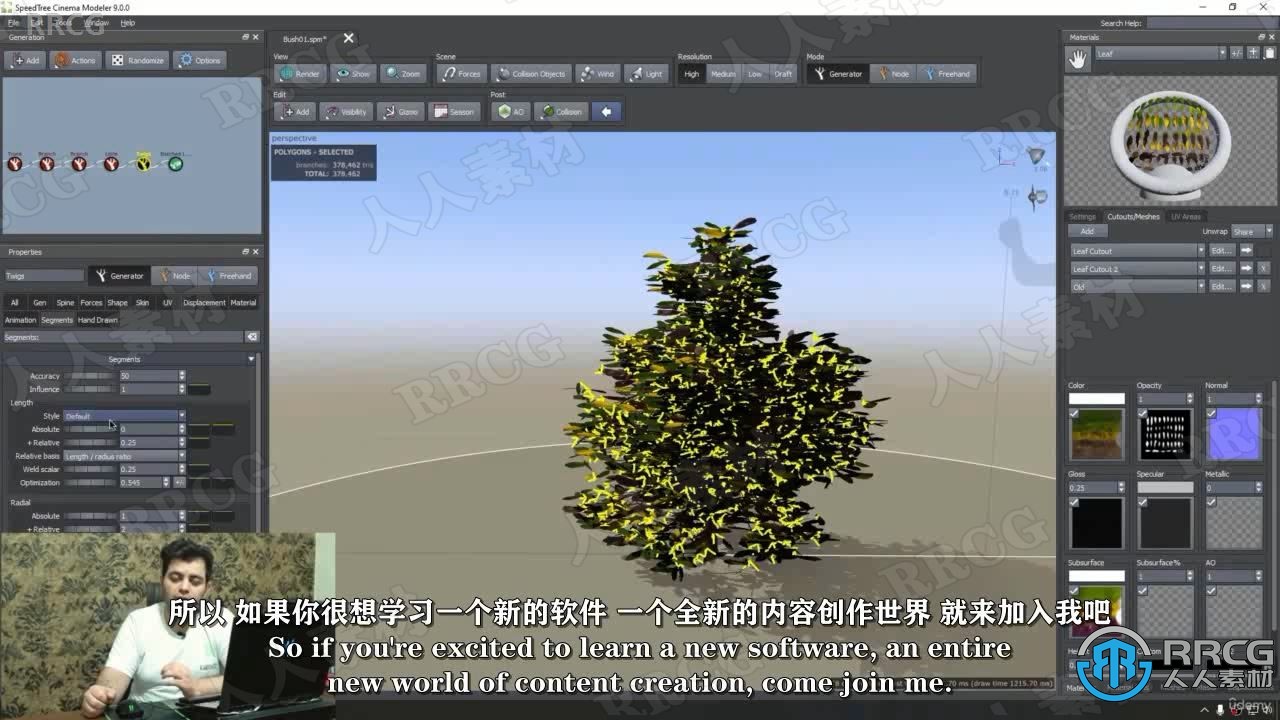This screenshot has width=1280, height=720.
Task: Switch to the UV Areas tab
Action: 1186,216
